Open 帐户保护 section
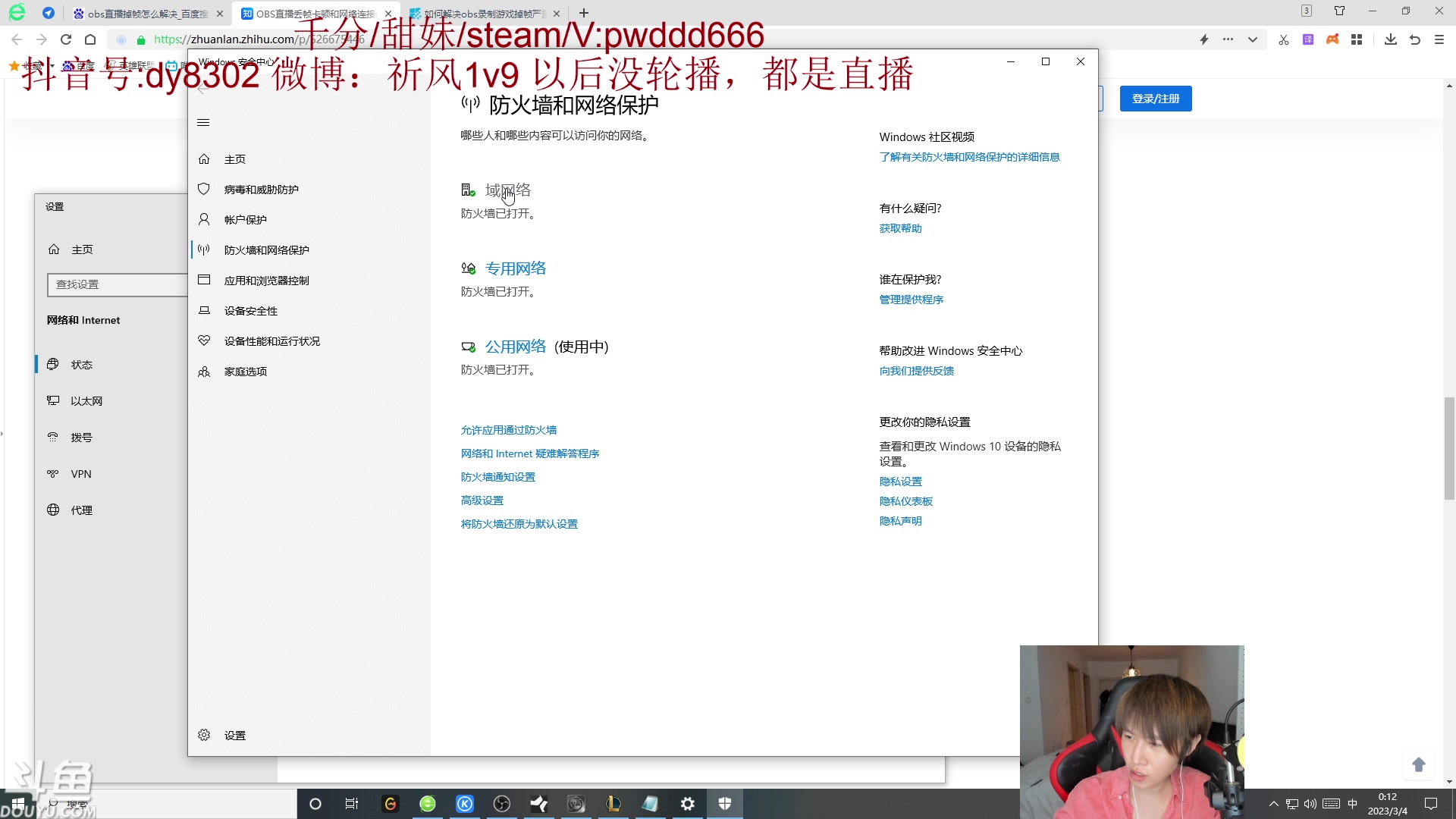1456x819 pixels. (x=246, y=220)
